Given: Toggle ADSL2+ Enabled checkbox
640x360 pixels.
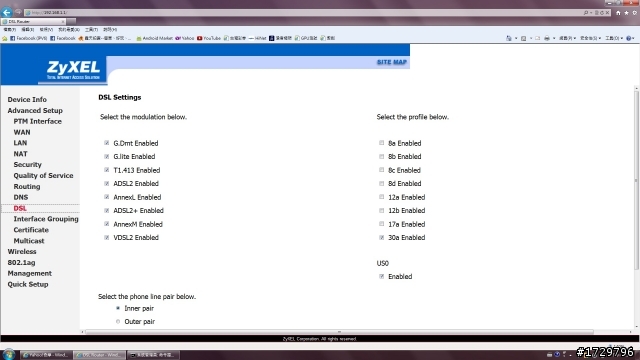Looking at the screenshot, I should pos(107,210).
